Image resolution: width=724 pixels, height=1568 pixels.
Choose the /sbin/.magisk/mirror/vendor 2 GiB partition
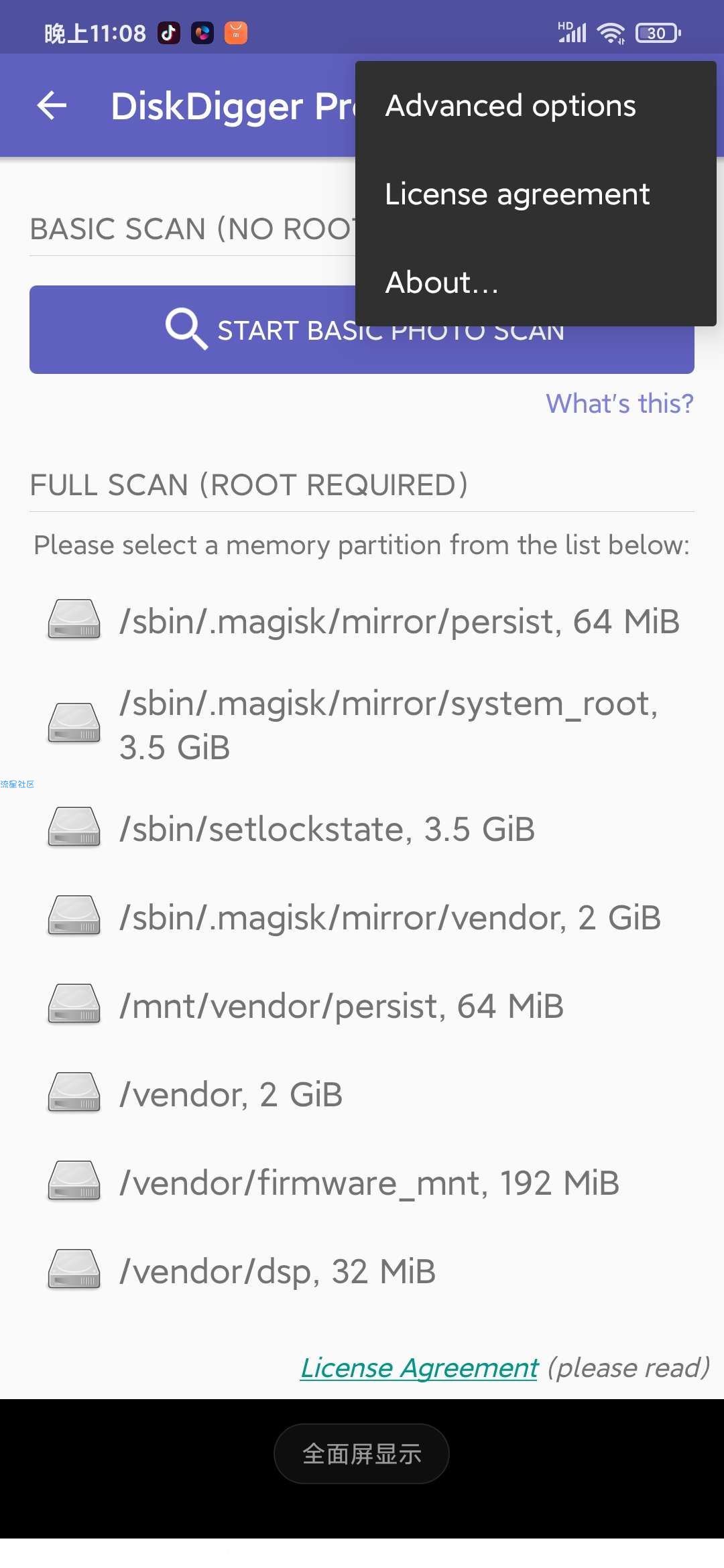(x=362, y=917)
